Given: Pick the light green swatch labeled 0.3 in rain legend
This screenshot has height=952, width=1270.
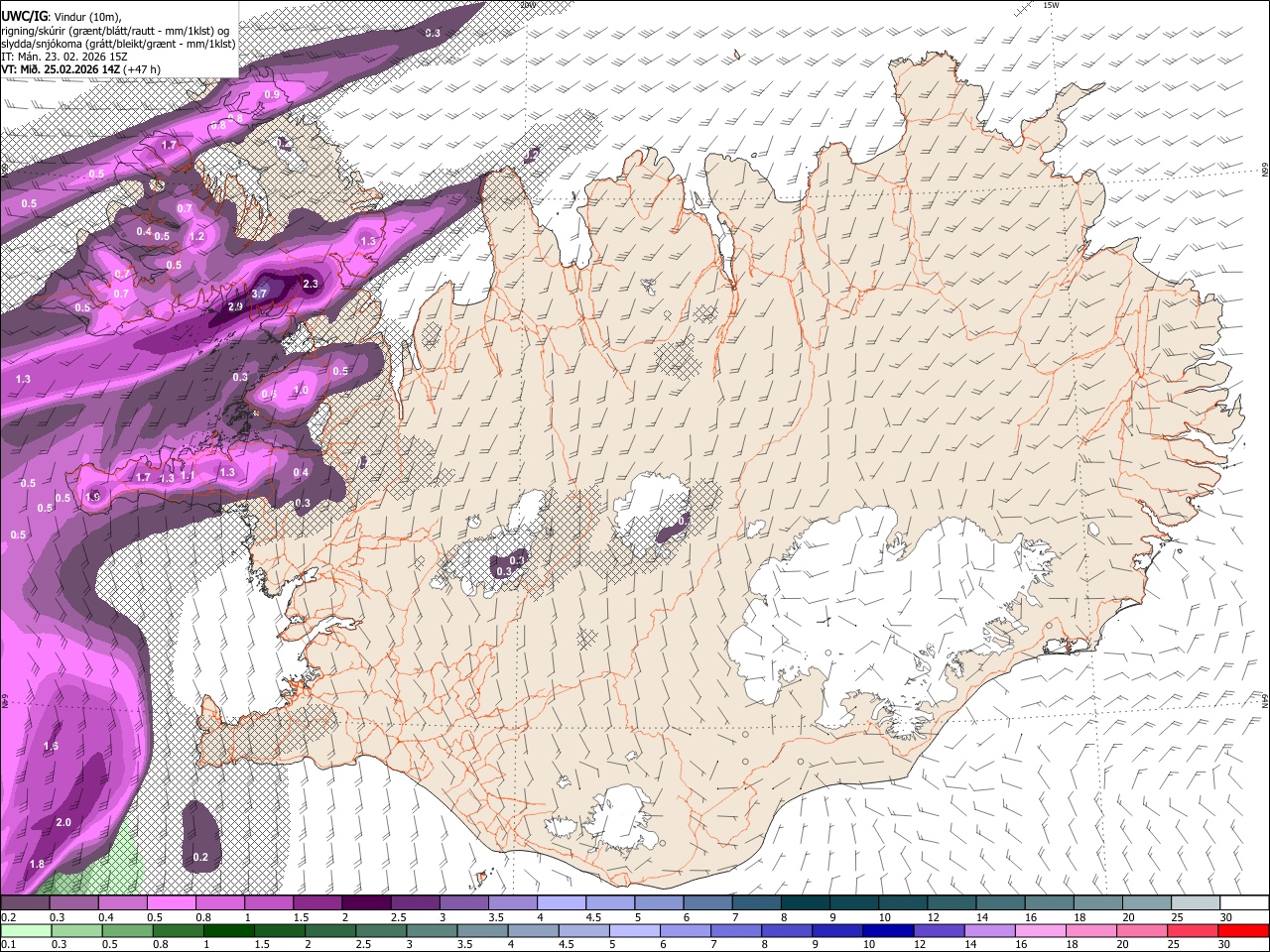Looking at the screenshot, I should (x=76, y=930).
